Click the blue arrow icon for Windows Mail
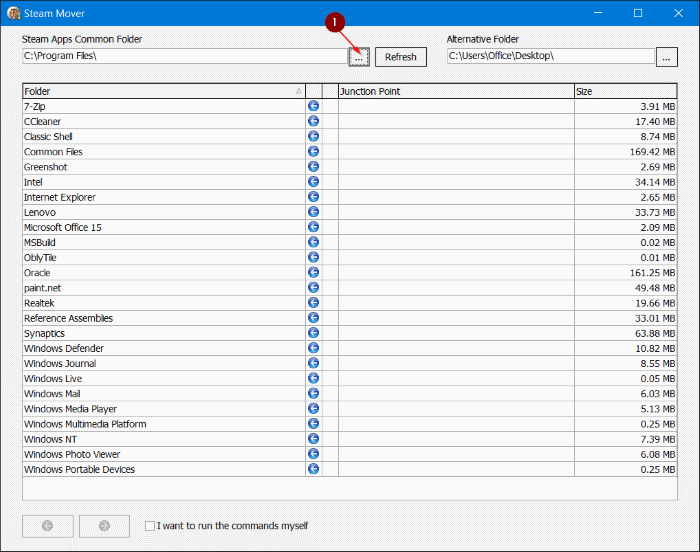The image size is (700, 552). tap(313, 393)
